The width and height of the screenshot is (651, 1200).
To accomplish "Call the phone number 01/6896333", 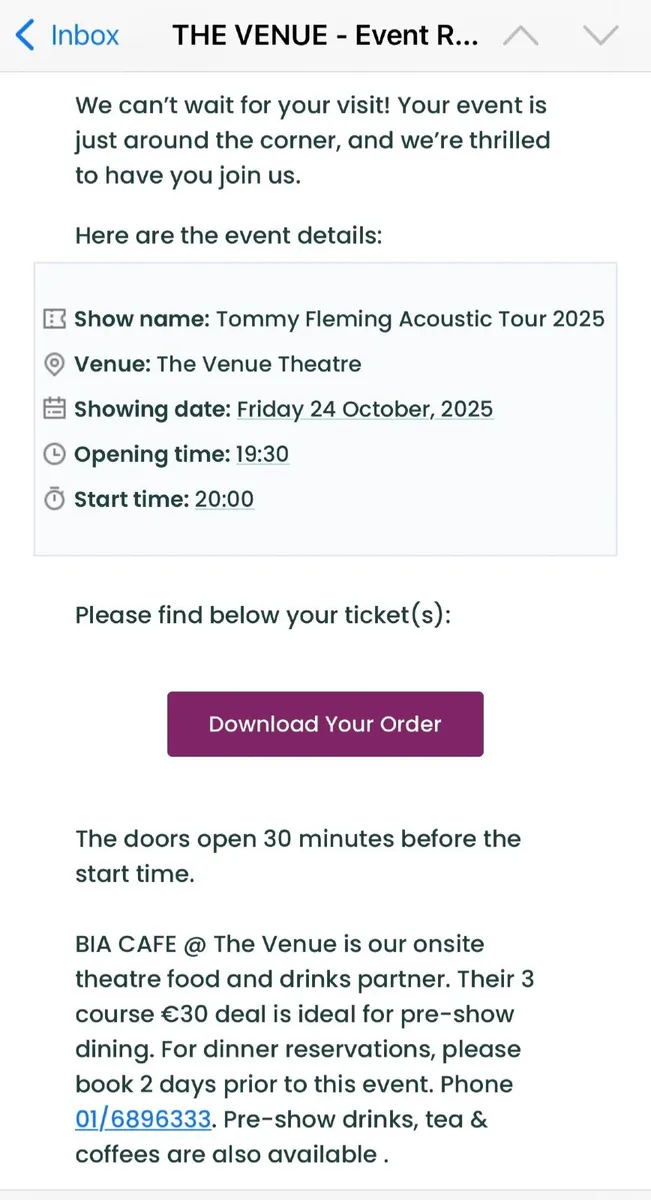I will pos(143,1119).
